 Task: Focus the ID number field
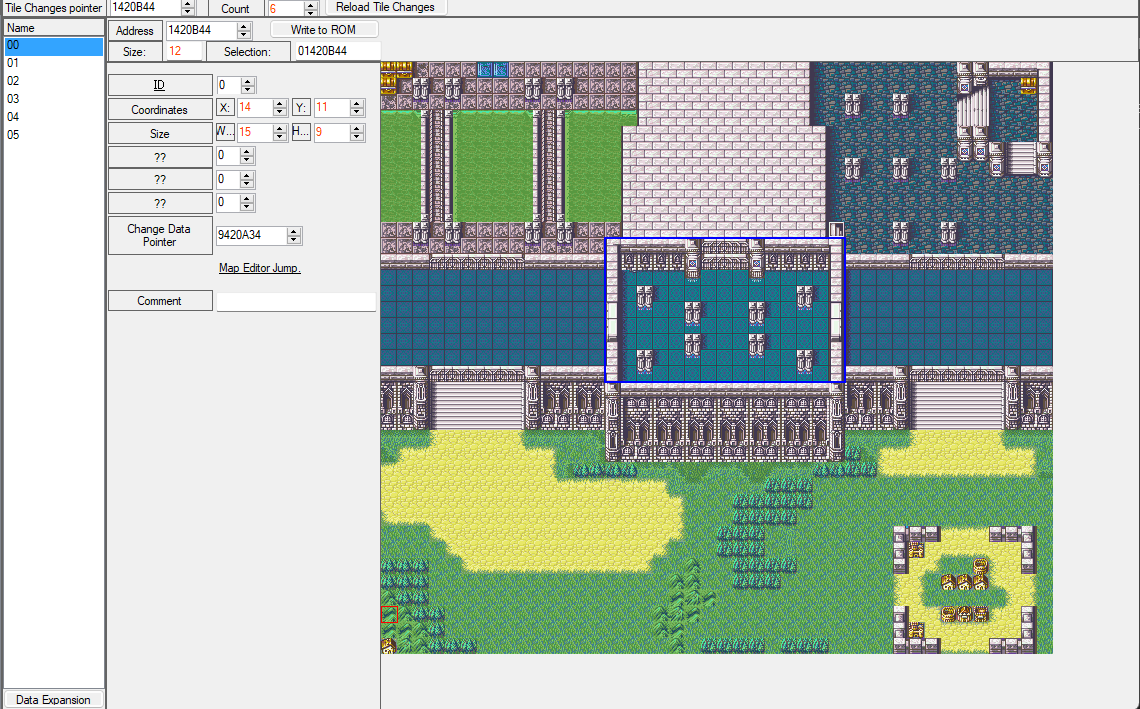228,85
